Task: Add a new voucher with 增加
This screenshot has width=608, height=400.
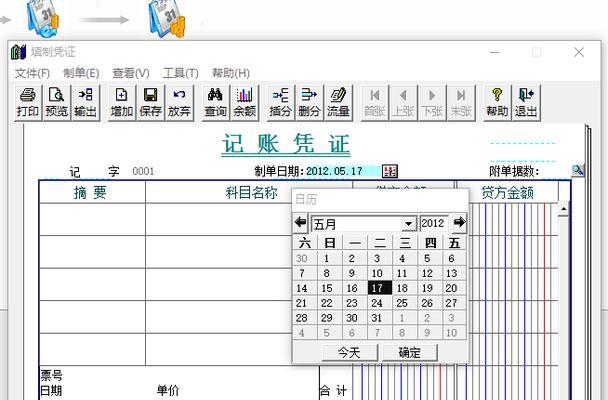Action: 122,102
